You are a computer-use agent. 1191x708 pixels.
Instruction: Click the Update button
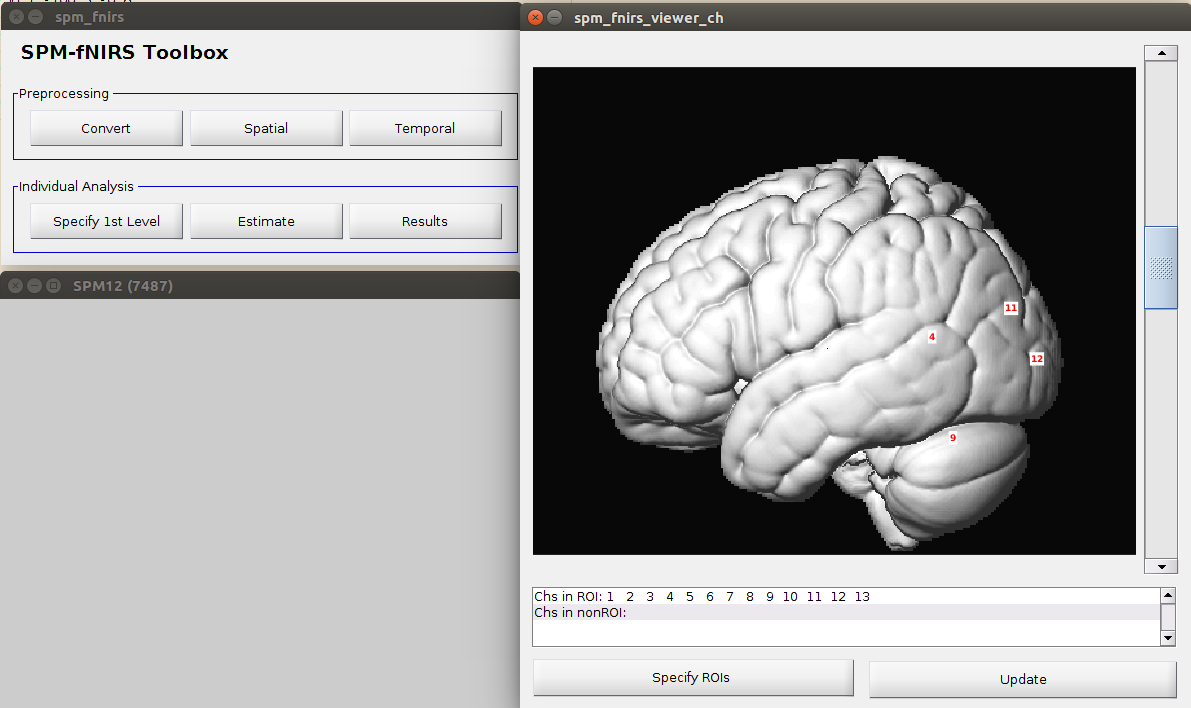coord(1022,679)
